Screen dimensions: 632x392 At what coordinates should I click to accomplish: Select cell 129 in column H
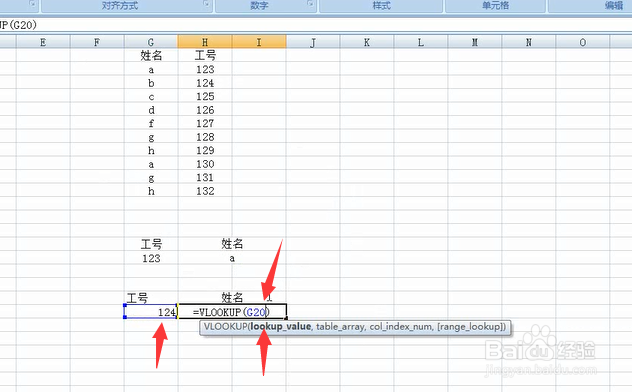[205, 150]
